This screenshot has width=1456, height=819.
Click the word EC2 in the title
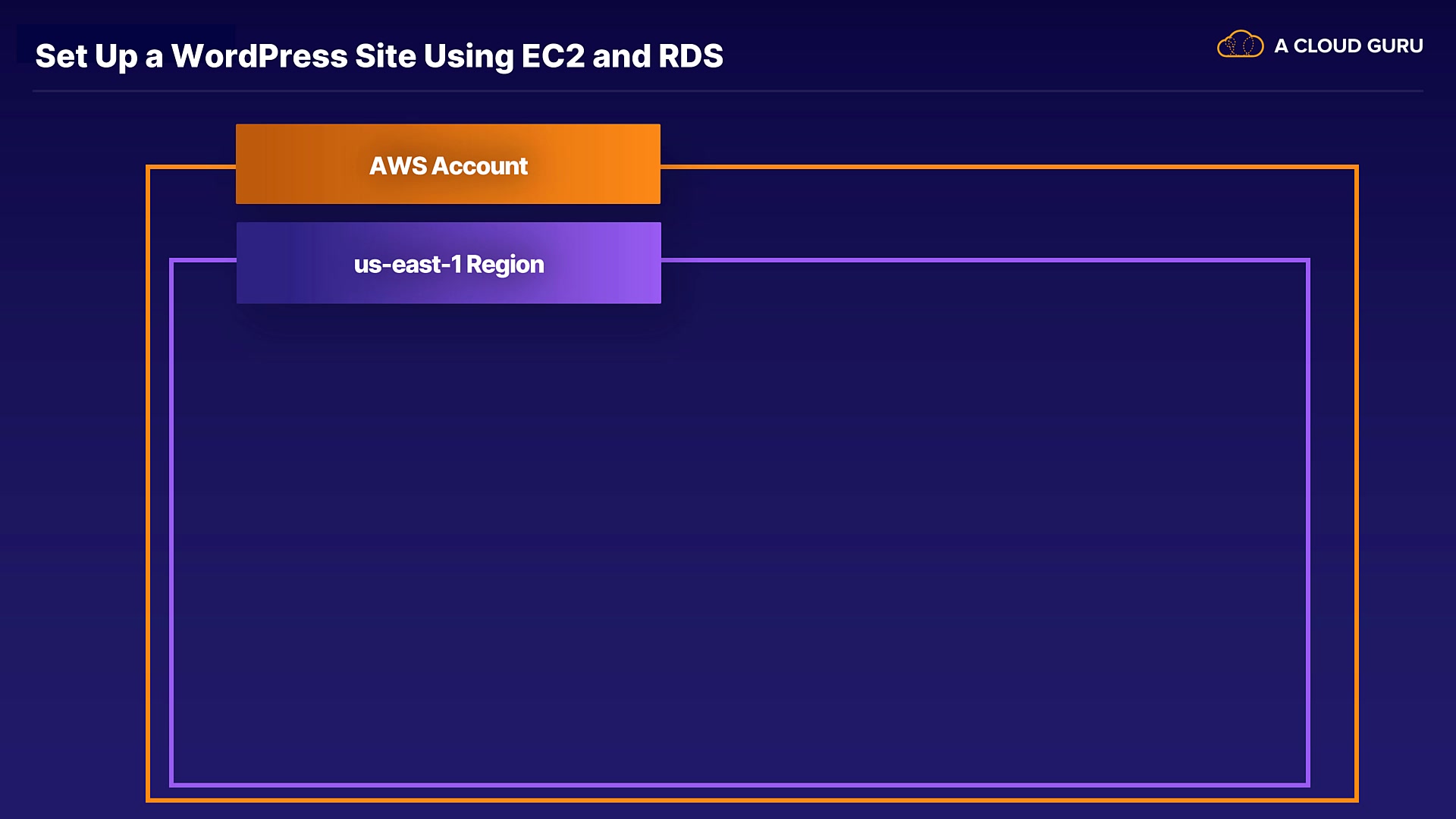tap(553, 56)
